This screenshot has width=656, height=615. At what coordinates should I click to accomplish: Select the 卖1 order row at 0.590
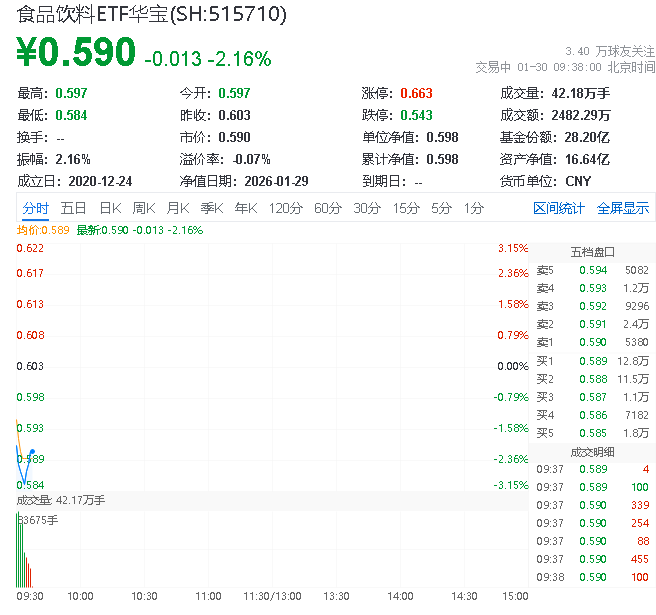(592, 342)
